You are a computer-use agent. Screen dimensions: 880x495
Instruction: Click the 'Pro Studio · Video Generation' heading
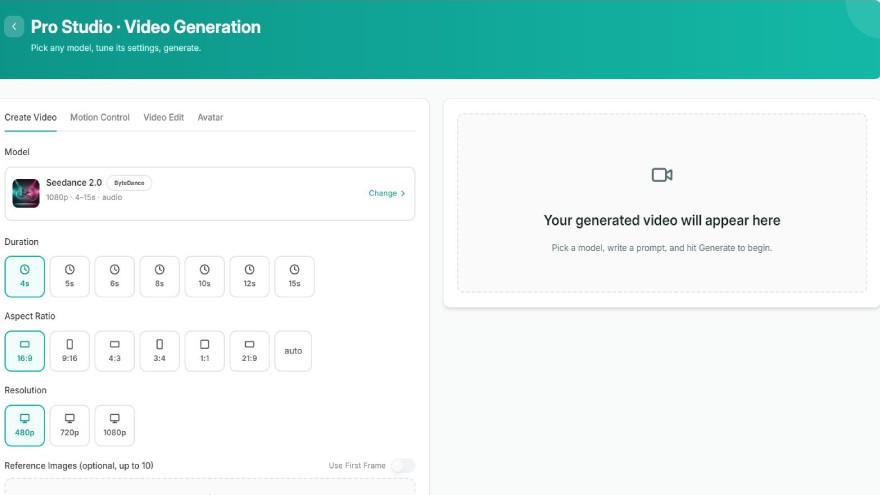pos(145,27)
